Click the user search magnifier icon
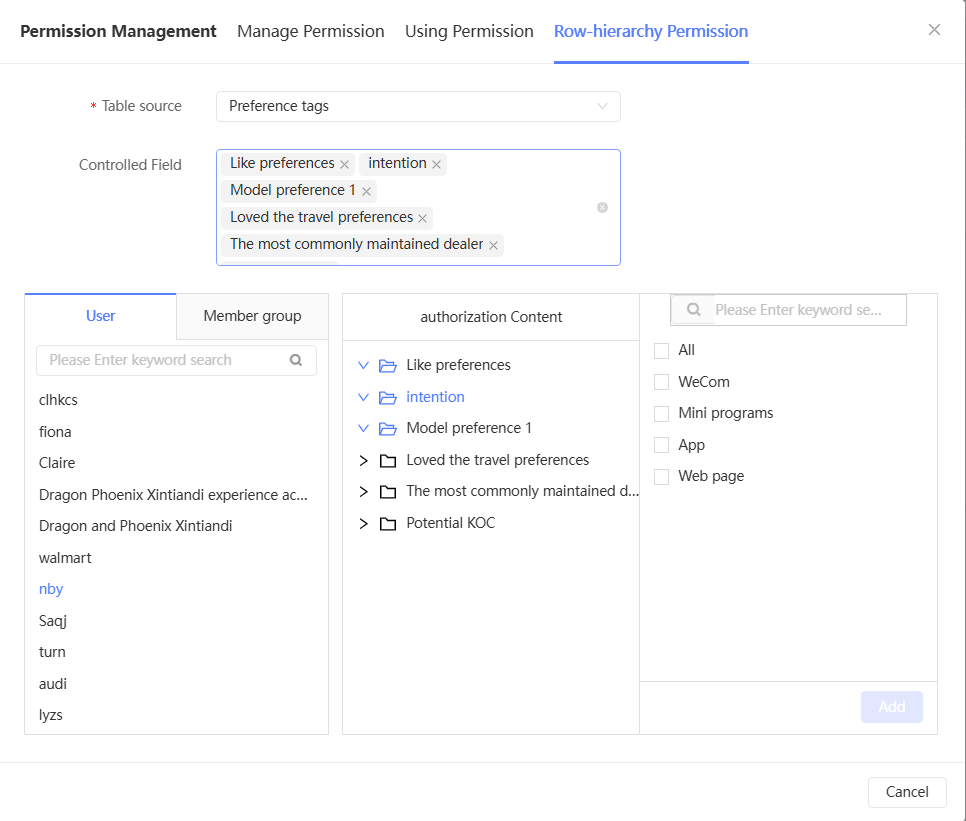The image size is (966, 821). [296, 360]
